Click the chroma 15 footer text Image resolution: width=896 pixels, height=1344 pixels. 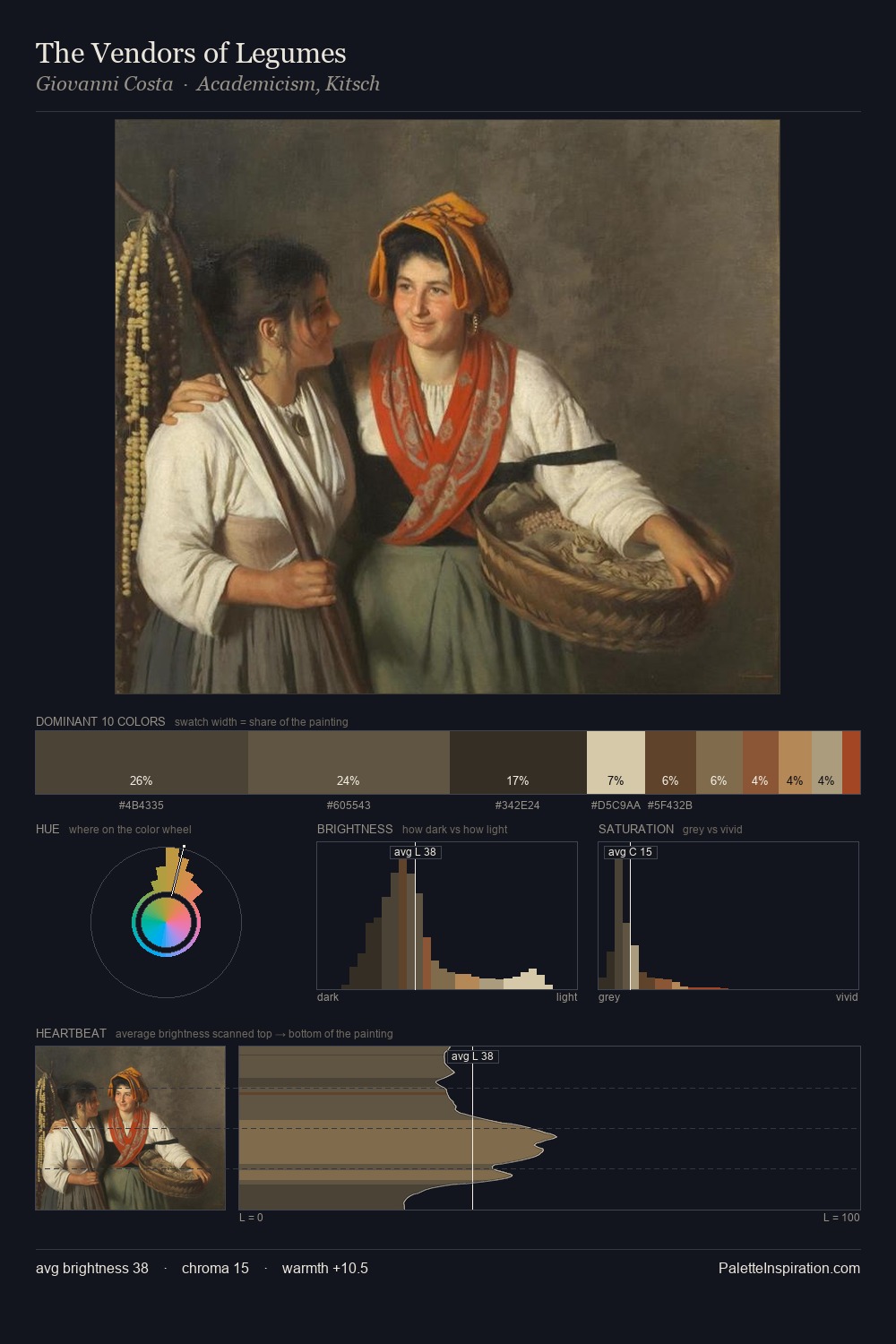pos(215,1268)
